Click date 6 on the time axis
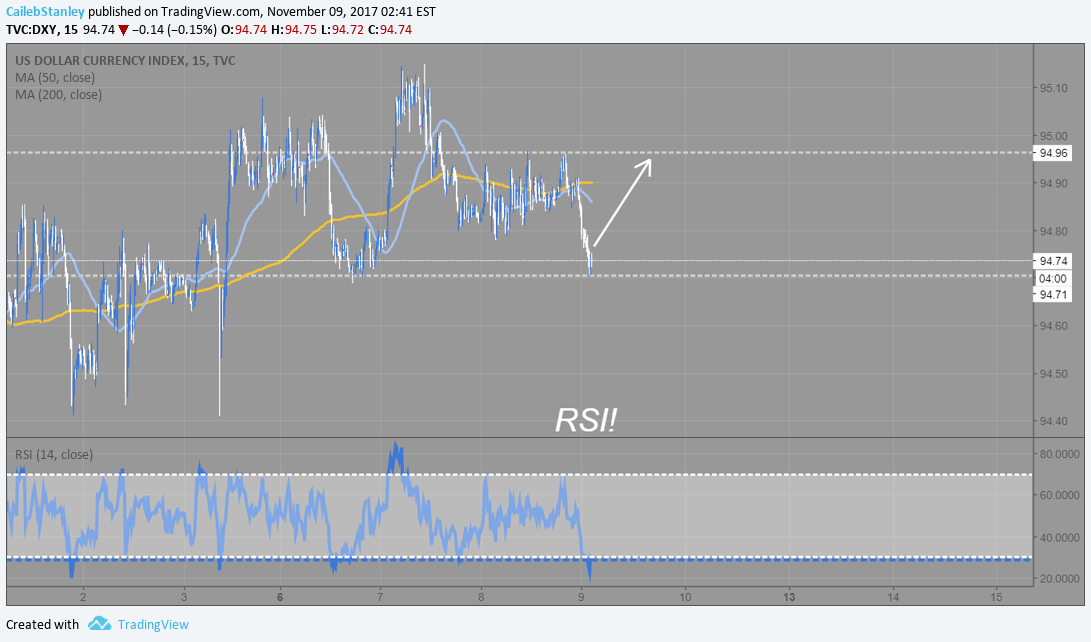The height and width of the screenshot is (642, 1091). [x=280, y=597]
